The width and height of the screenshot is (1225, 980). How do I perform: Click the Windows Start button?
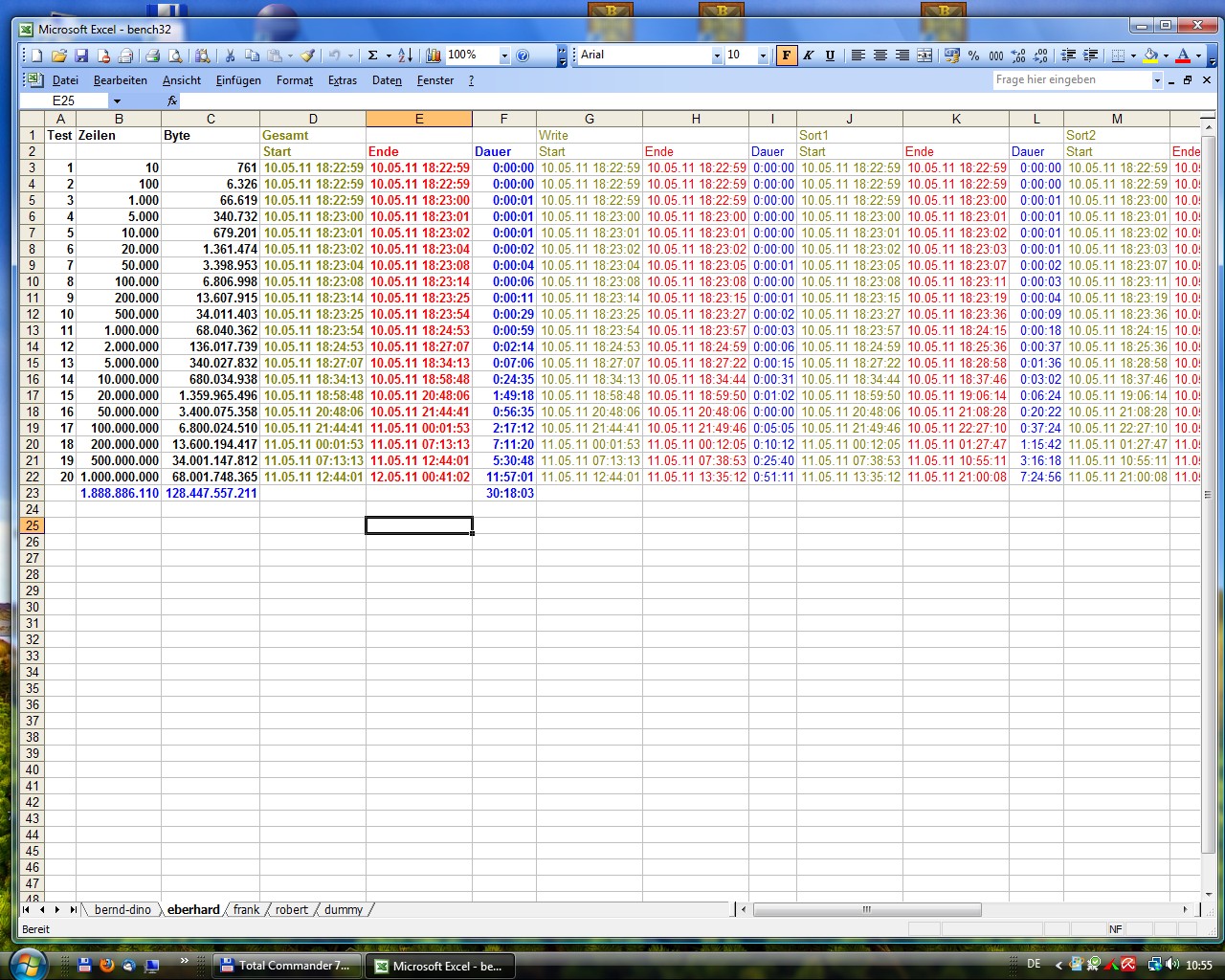pos(29,964)
